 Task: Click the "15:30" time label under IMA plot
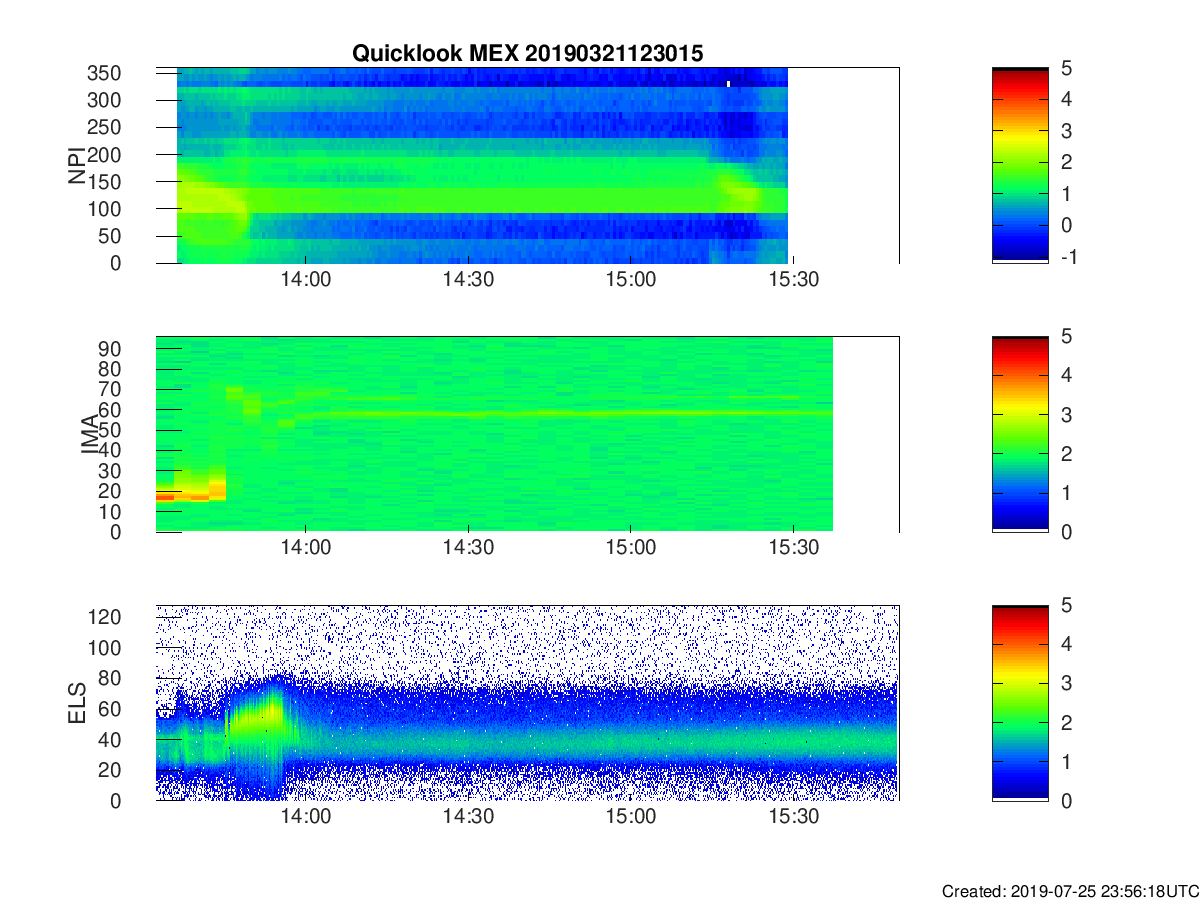coord(793,550)
